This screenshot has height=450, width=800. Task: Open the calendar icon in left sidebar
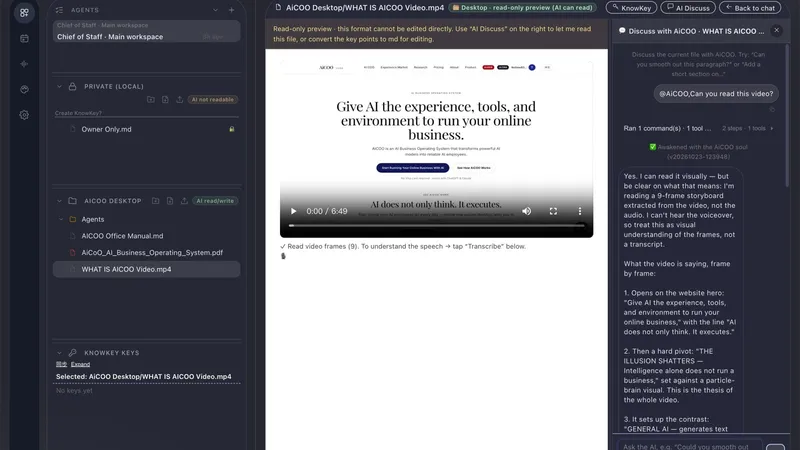[x=24, y=38]
